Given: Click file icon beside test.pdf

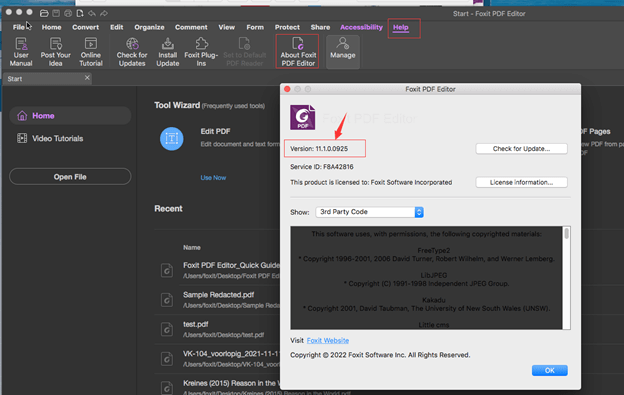Looking at the screenshot, I should click(x=167, y=329).
